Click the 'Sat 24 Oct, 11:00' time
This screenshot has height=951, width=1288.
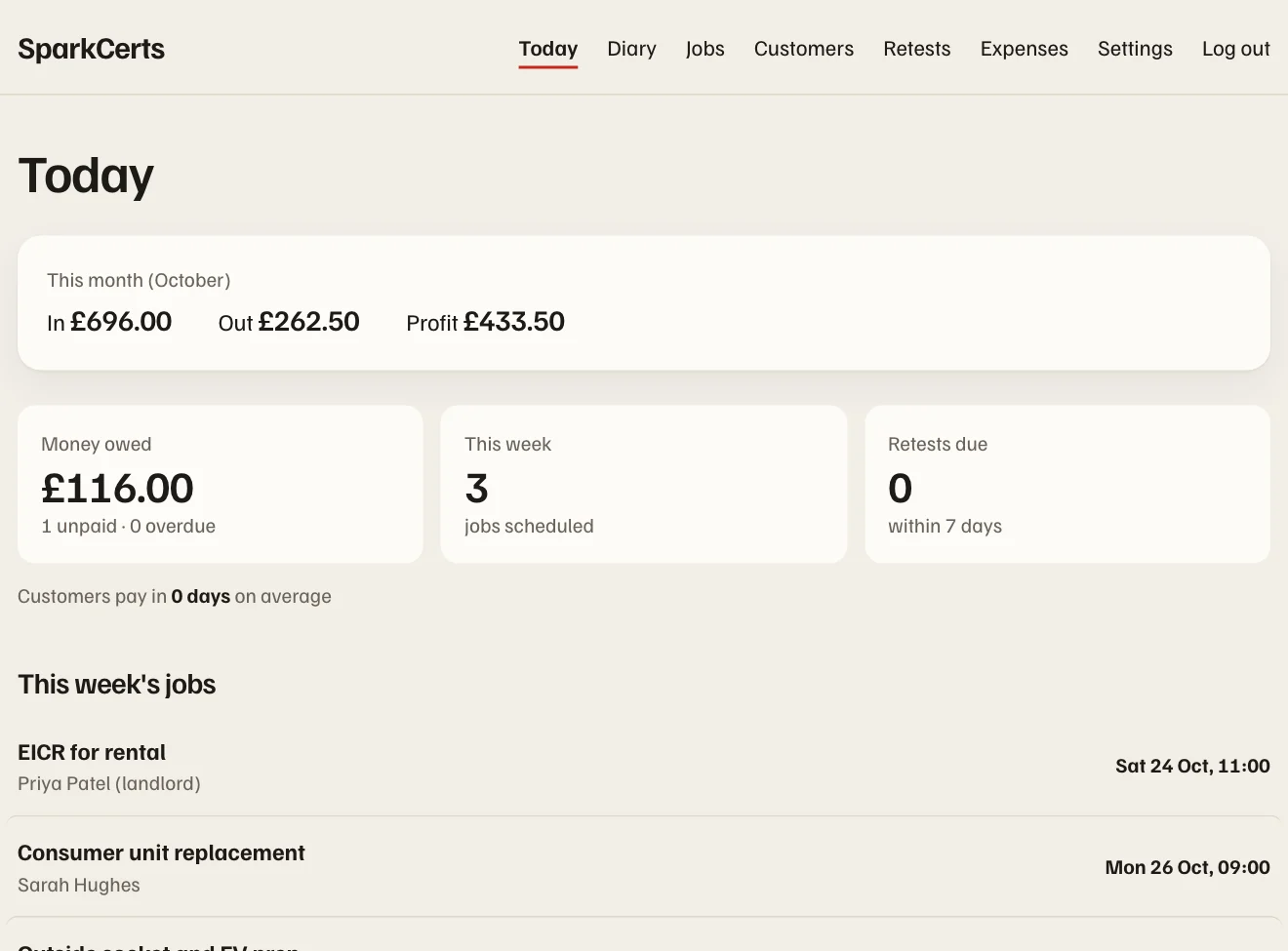click(x=1192, y=767)
